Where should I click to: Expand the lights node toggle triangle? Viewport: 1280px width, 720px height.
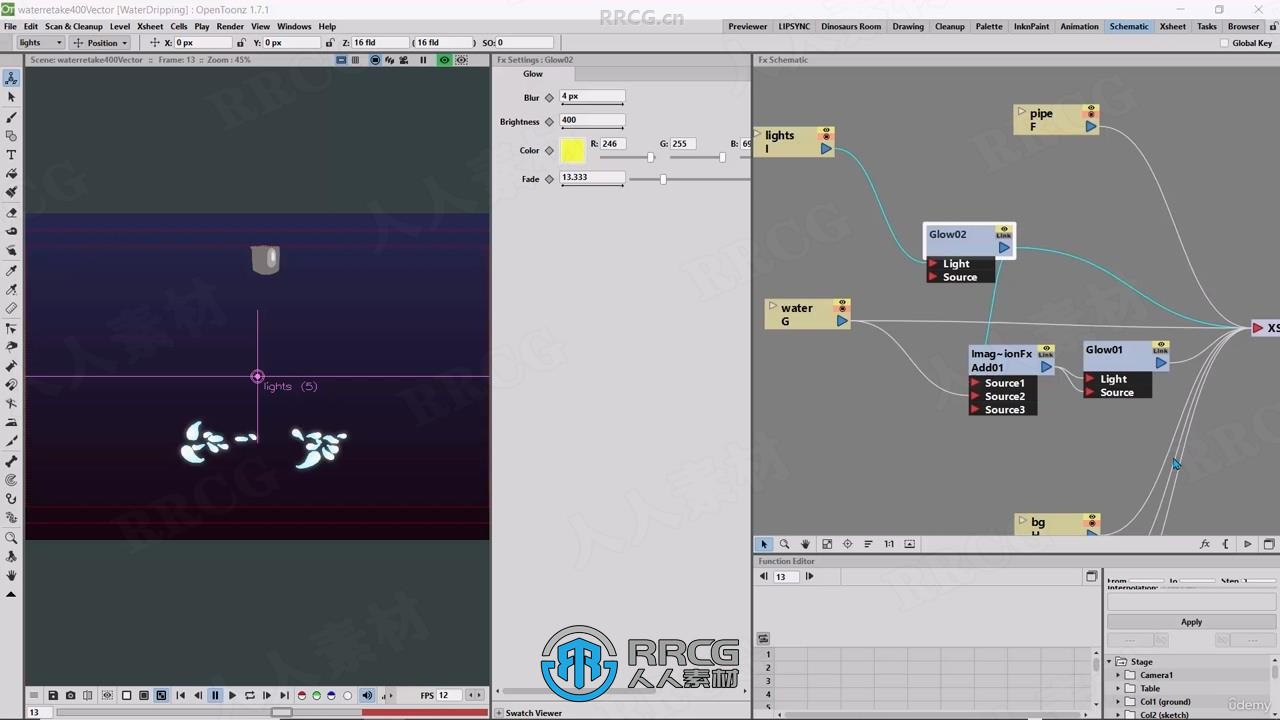[x=758, y=133]
